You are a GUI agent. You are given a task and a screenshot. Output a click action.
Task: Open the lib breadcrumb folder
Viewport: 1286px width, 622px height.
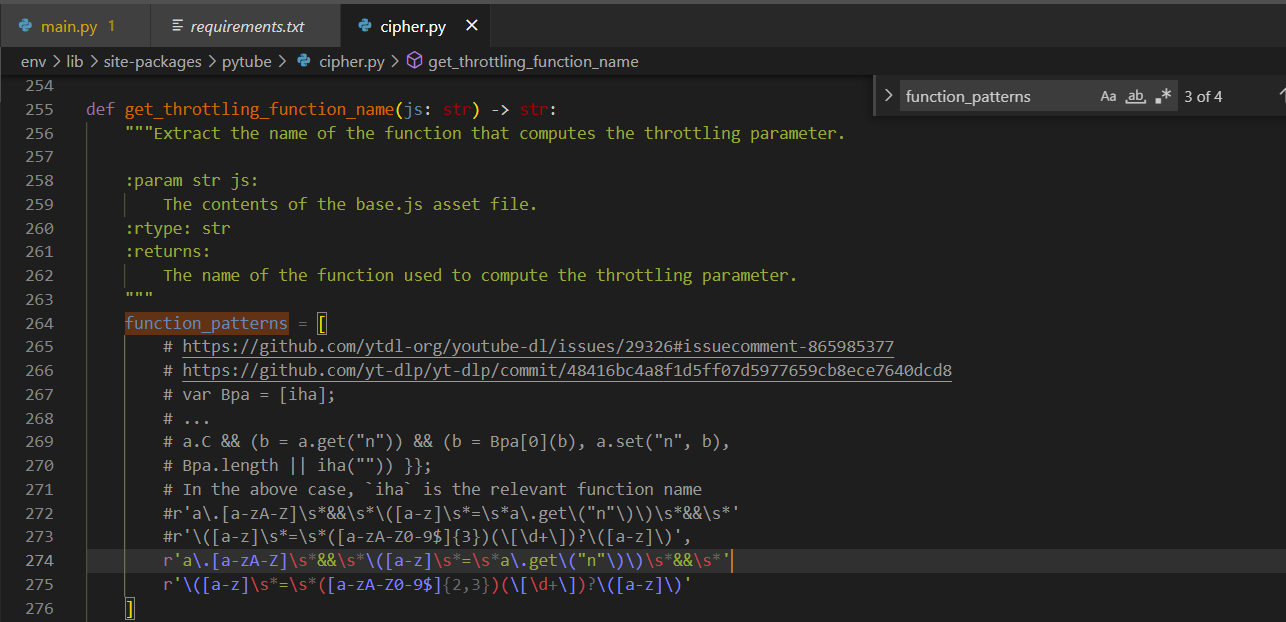[75, 61]
